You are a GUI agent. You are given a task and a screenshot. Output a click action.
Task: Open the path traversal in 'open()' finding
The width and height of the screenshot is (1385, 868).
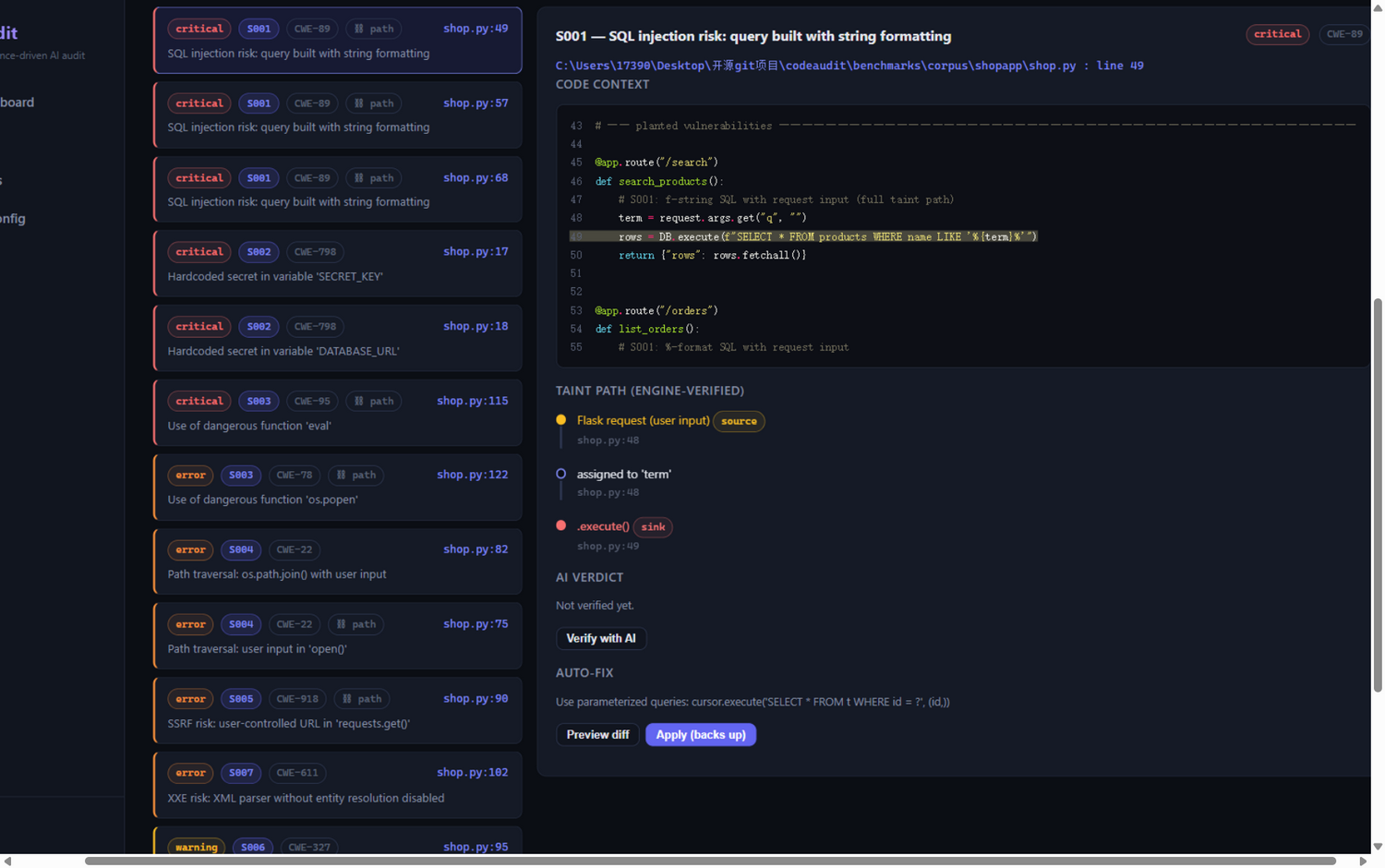337,636
